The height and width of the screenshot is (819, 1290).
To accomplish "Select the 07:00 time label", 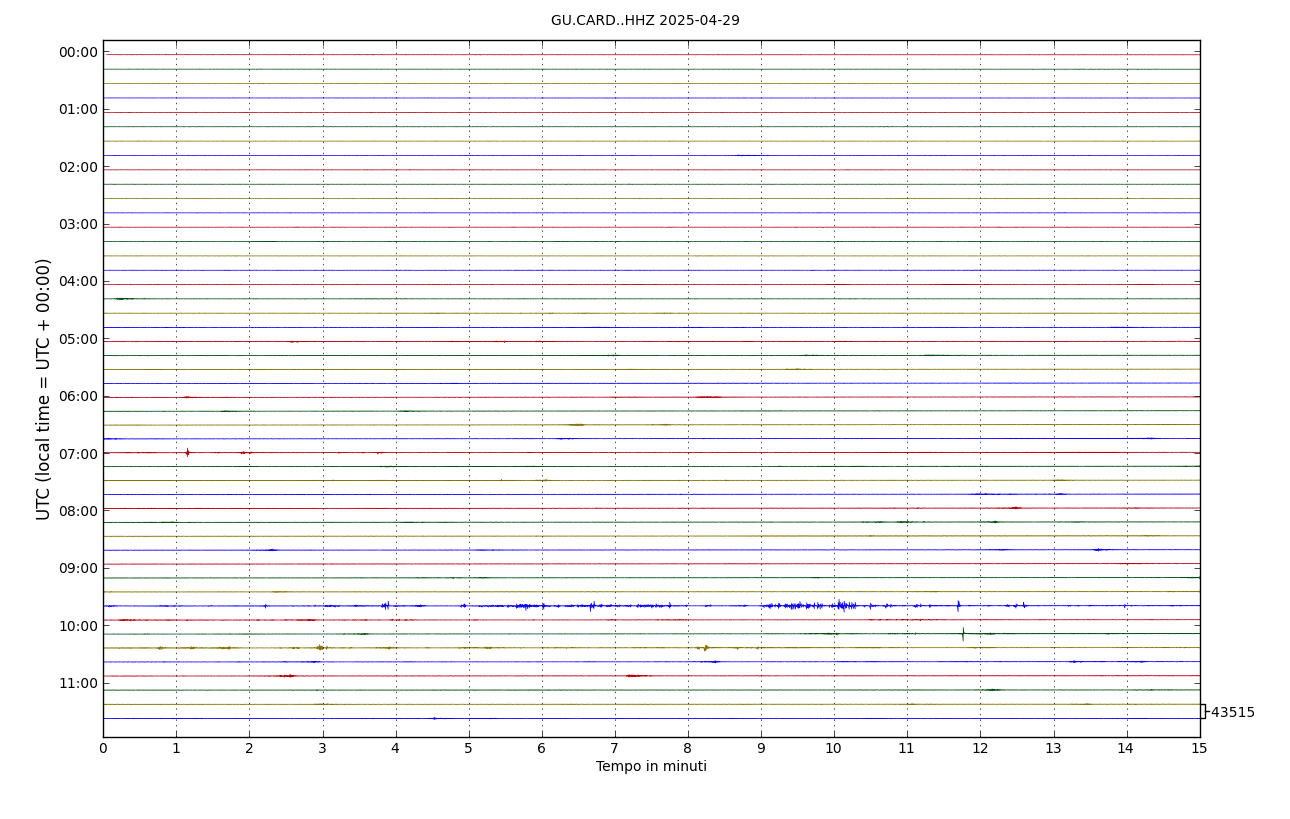I will coord(79,454).
